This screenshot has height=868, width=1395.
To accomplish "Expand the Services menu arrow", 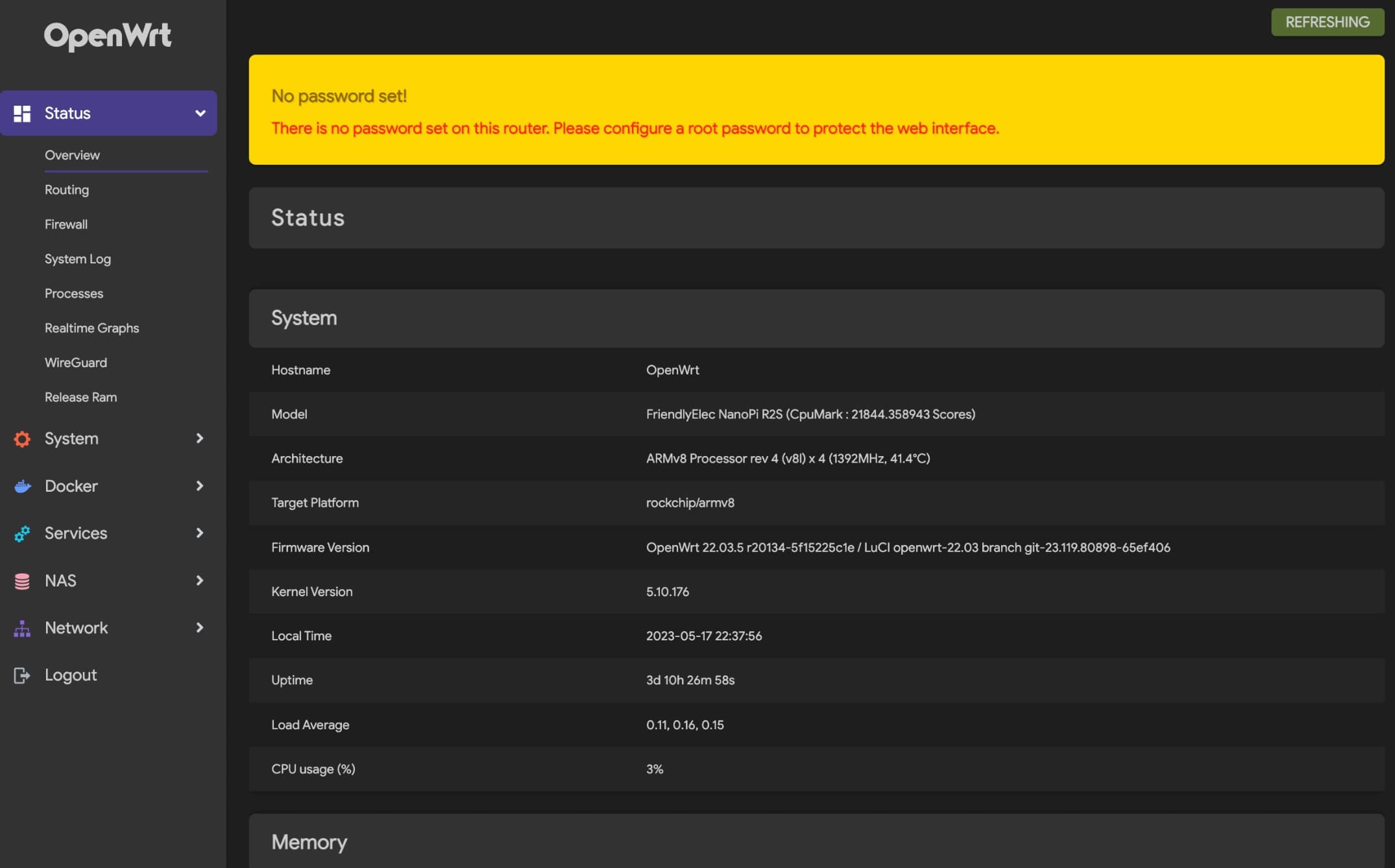I will [200, 533].
